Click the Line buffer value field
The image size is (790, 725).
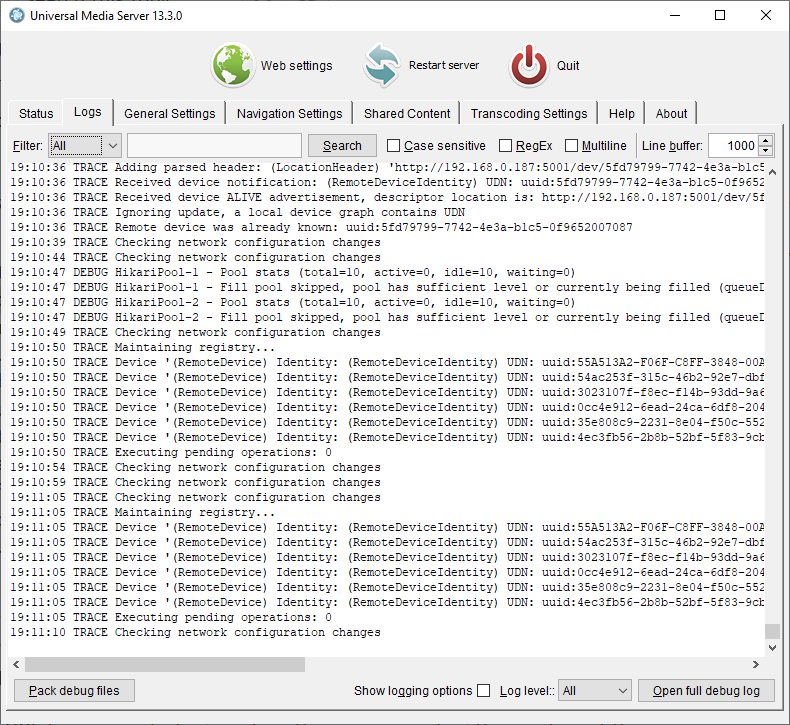(734, 146)
